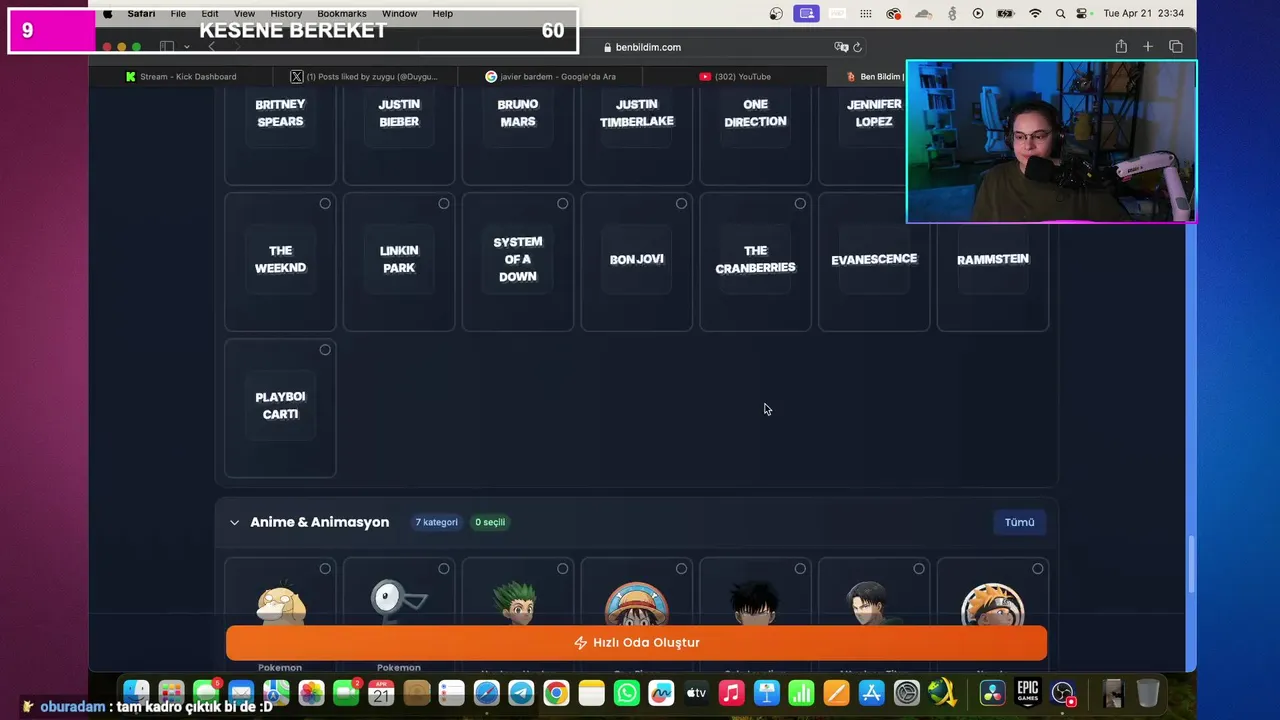
Task: Open Keynote app in the dock
Action: [x=766, y=693]
